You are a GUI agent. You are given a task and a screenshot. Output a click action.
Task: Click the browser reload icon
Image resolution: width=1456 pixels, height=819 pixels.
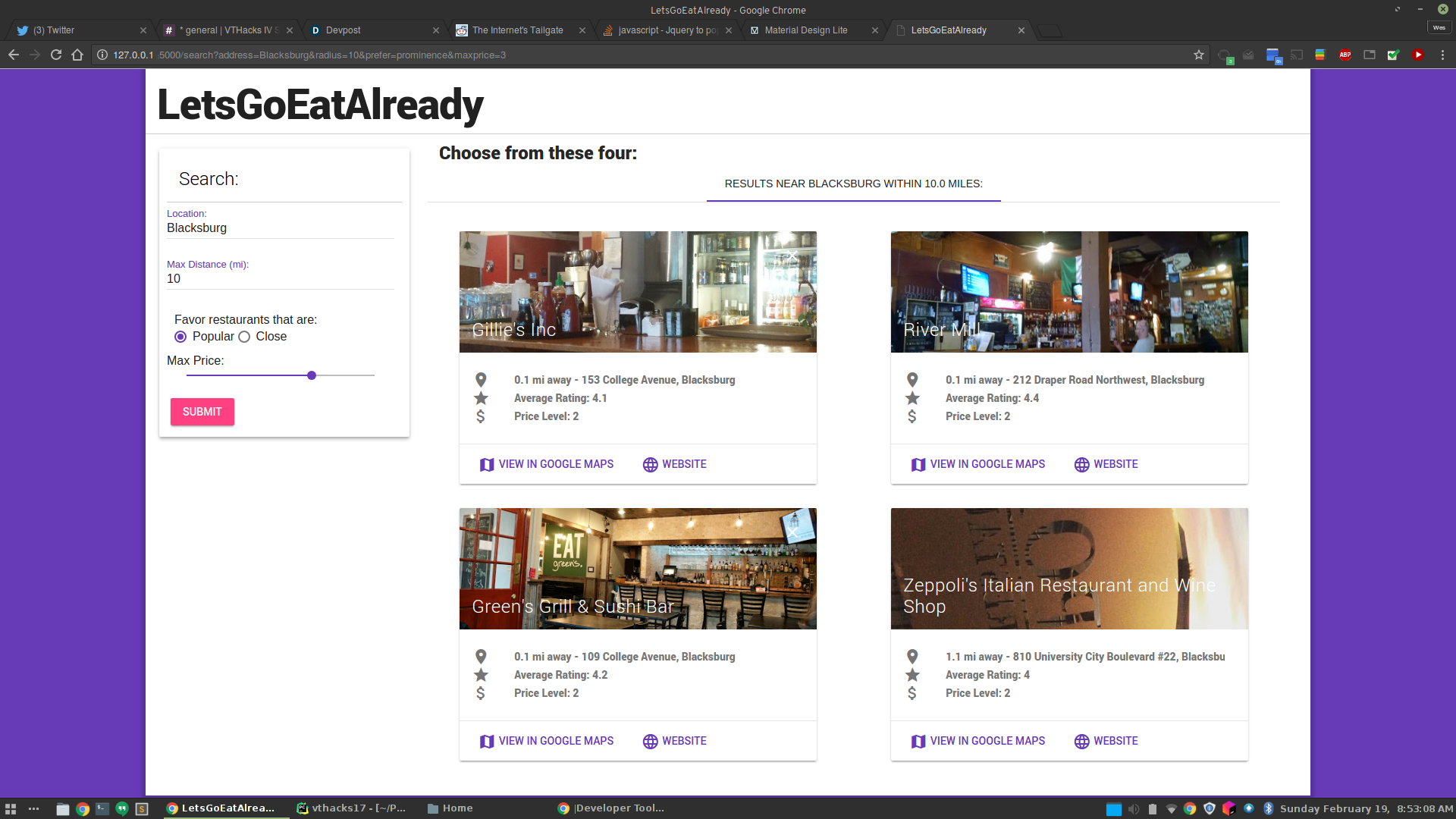pos(56,55)
